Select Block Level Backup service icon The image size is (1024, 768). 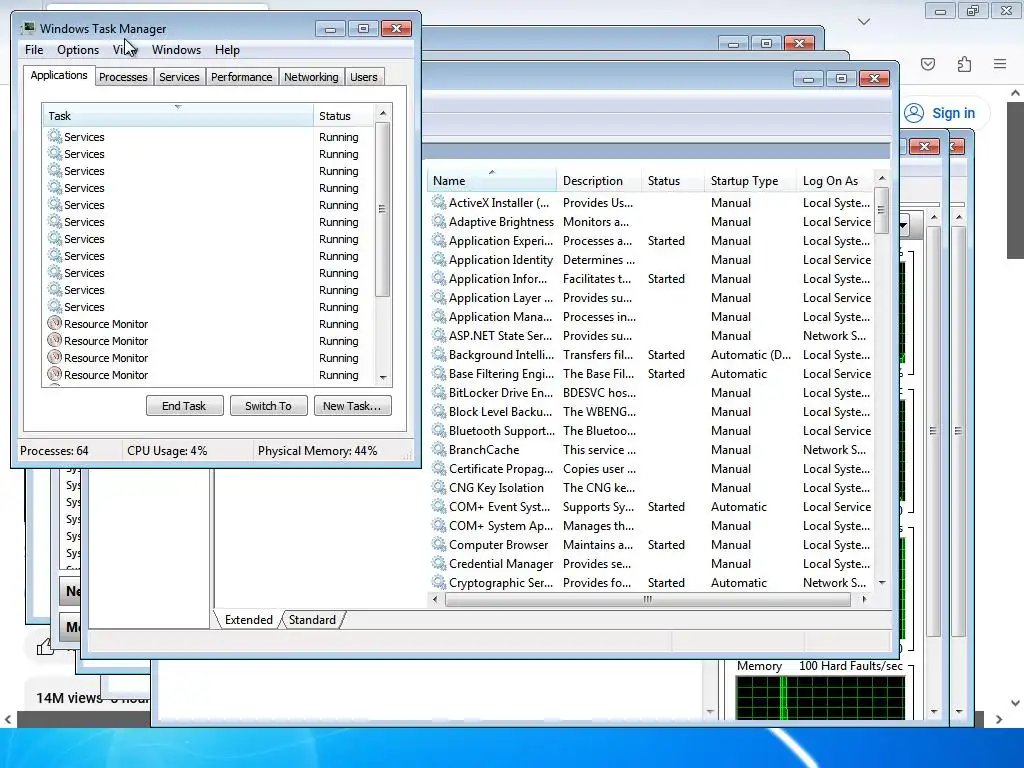pos(439,411)
